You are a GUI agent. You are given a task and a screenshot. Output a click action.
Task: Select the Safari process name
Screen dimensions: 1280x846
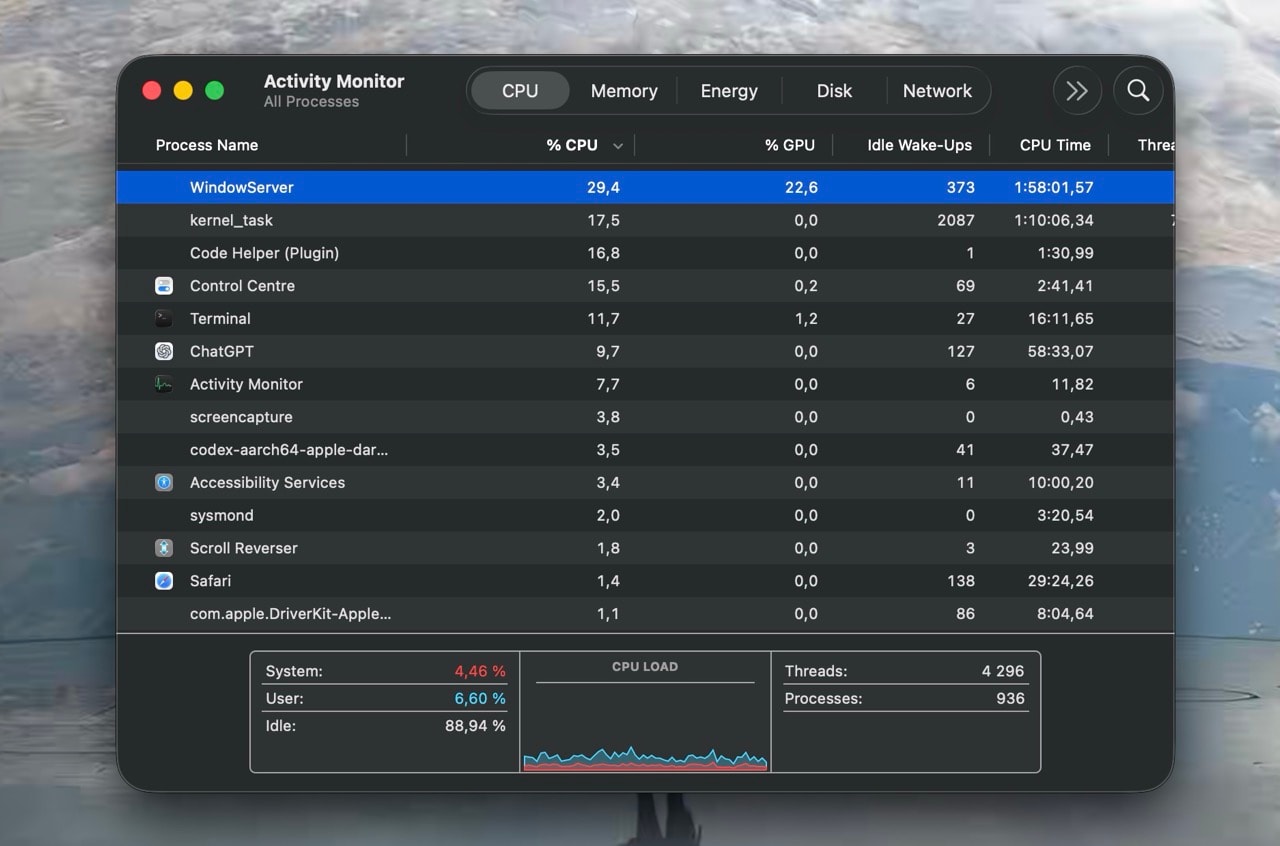[x=210, y=581]
